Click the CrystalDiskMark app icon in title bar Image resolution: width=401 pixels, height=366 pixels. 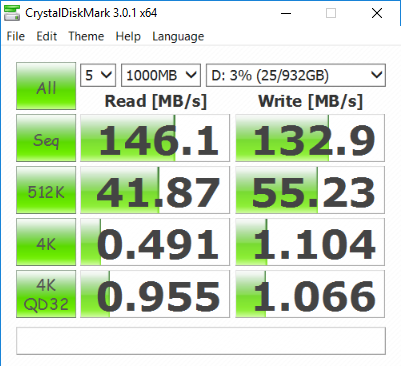(12, 13)
